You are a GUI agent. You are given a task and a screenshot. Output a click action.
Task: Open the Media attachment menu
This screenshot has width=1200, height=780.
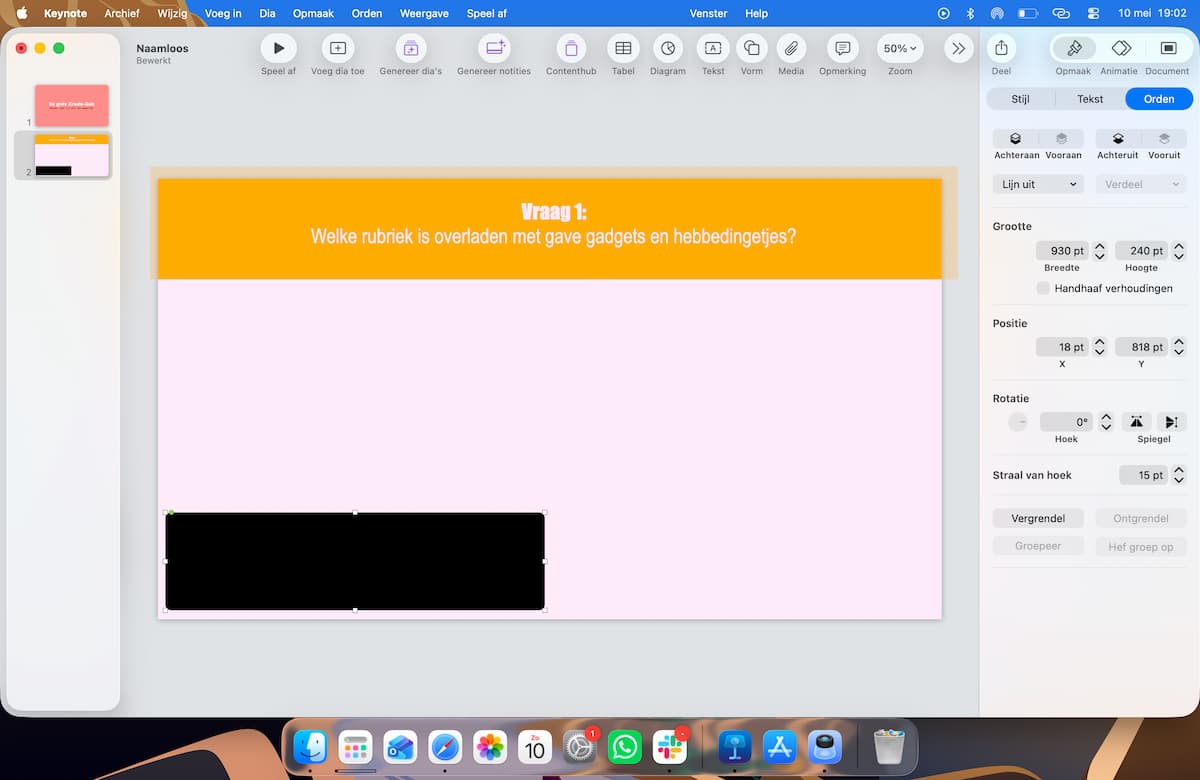[x=791, y=48]
